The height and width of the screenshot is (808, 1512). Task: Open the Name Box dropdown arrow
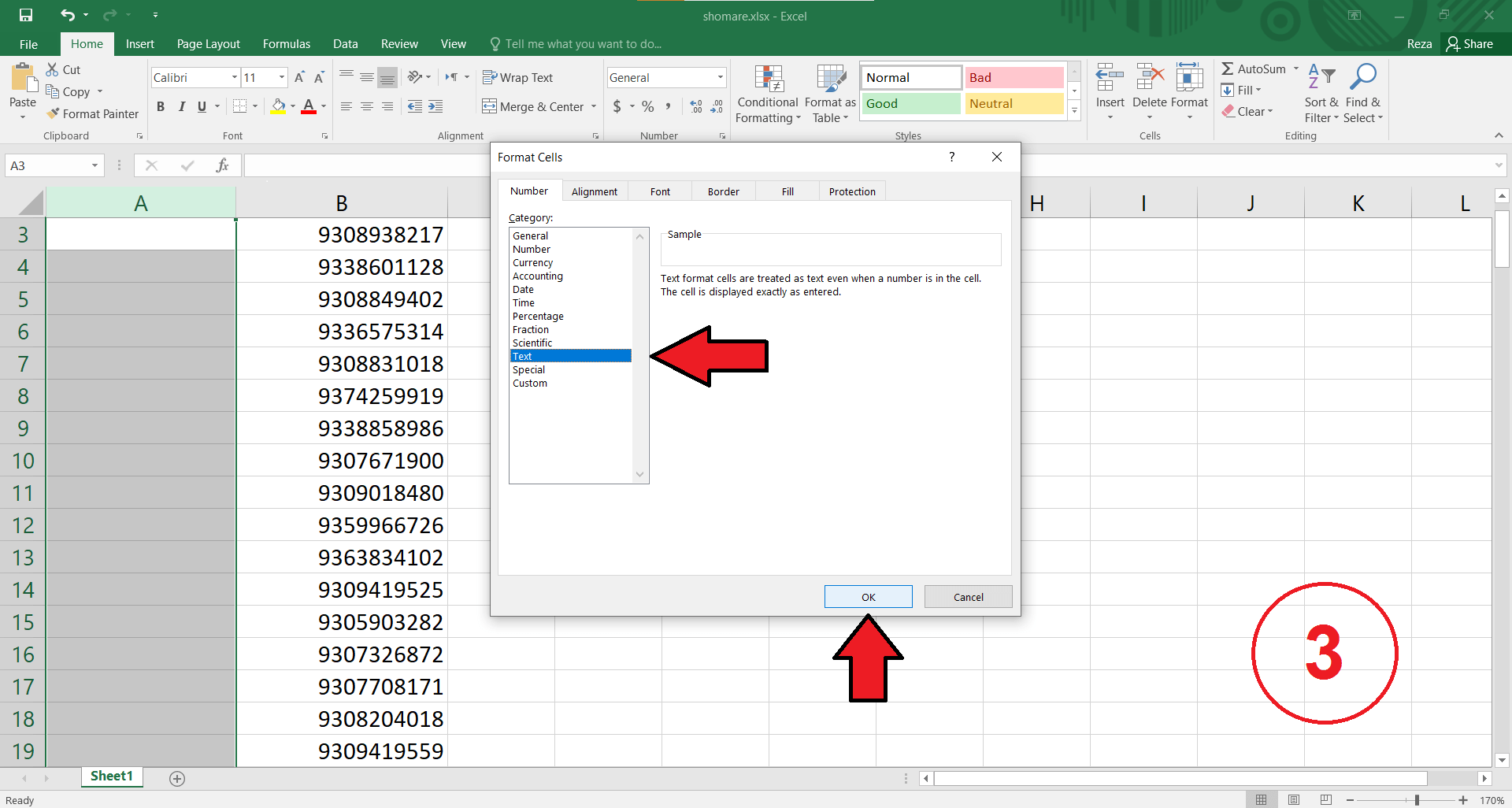pyautogui.click(x=94, y=165)
